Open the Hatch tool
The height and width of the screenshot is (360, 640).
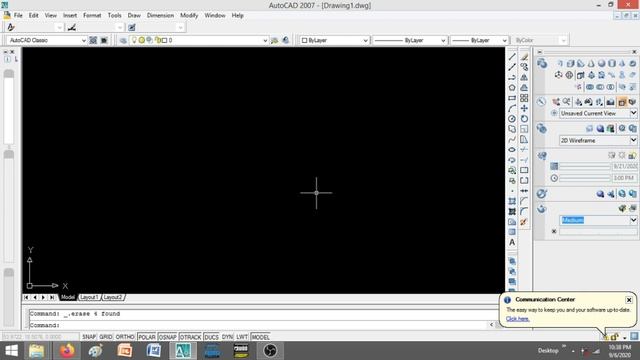[x=512, y=201]
